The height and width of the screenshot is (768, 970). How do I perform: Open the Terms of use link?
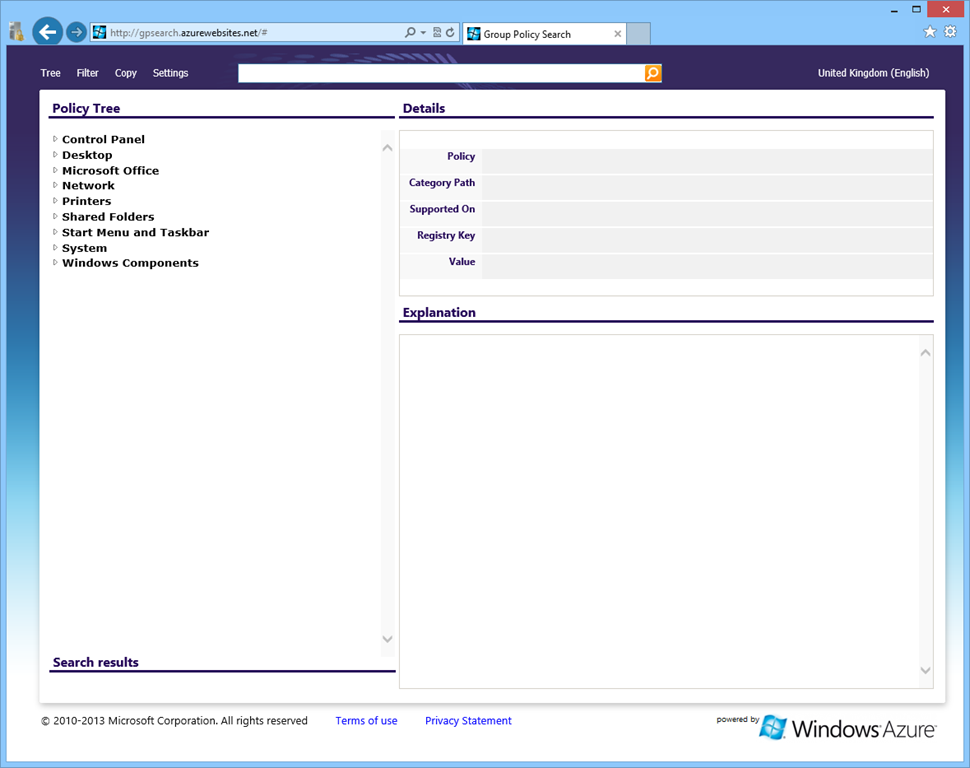[x=366, y=721]
